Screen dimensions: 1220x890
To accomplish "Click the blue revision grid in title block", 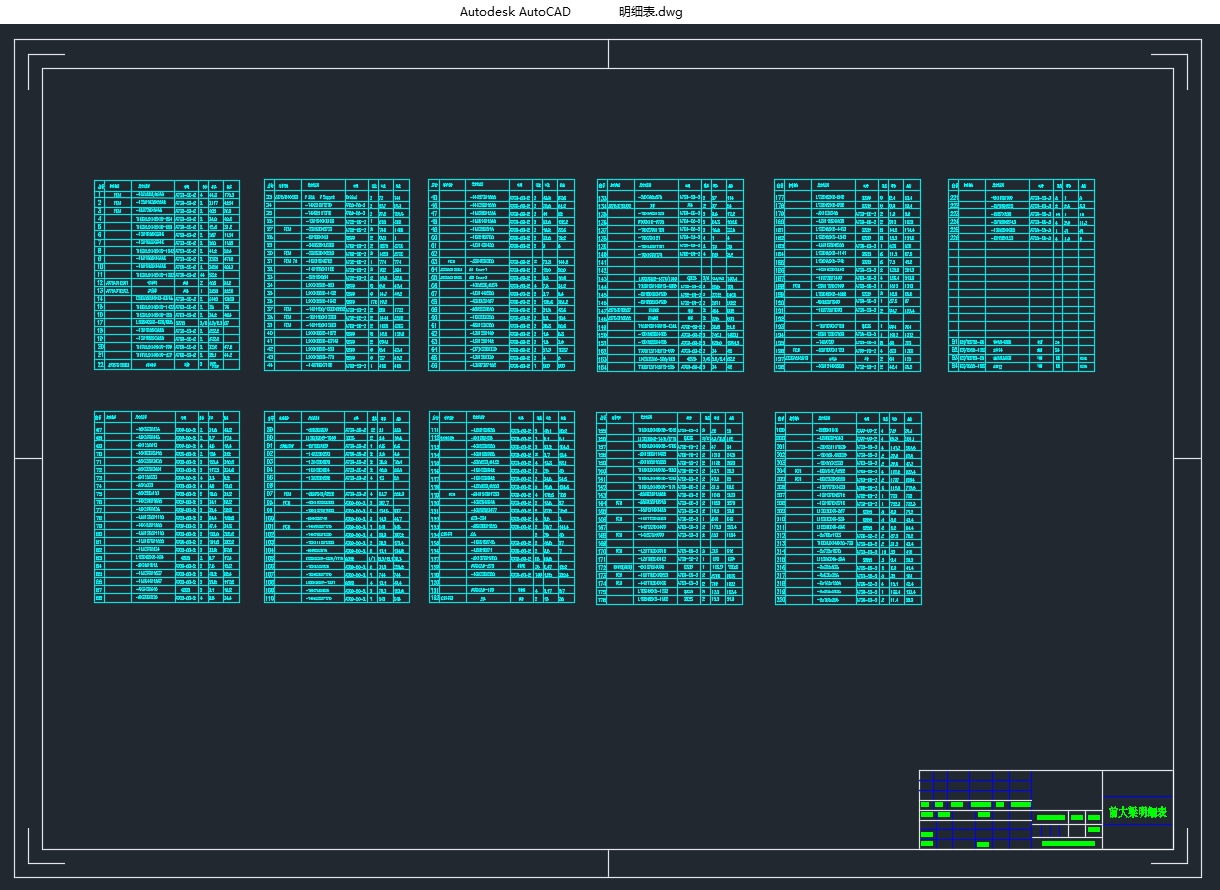I will [x=975, y=785].
